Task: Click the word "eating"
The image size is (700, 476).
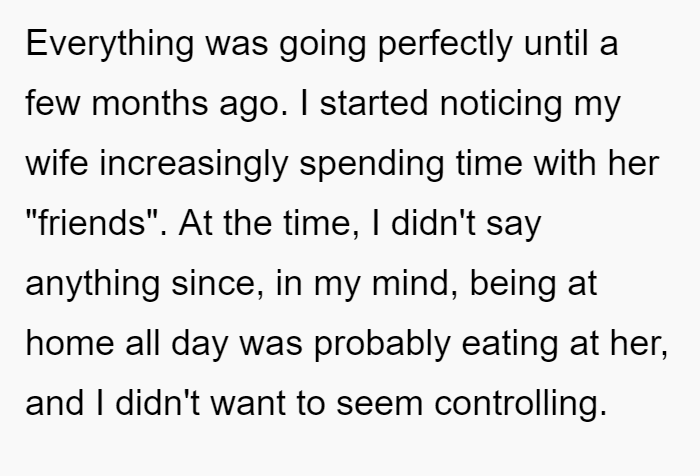Action: [x=509, y=344]
